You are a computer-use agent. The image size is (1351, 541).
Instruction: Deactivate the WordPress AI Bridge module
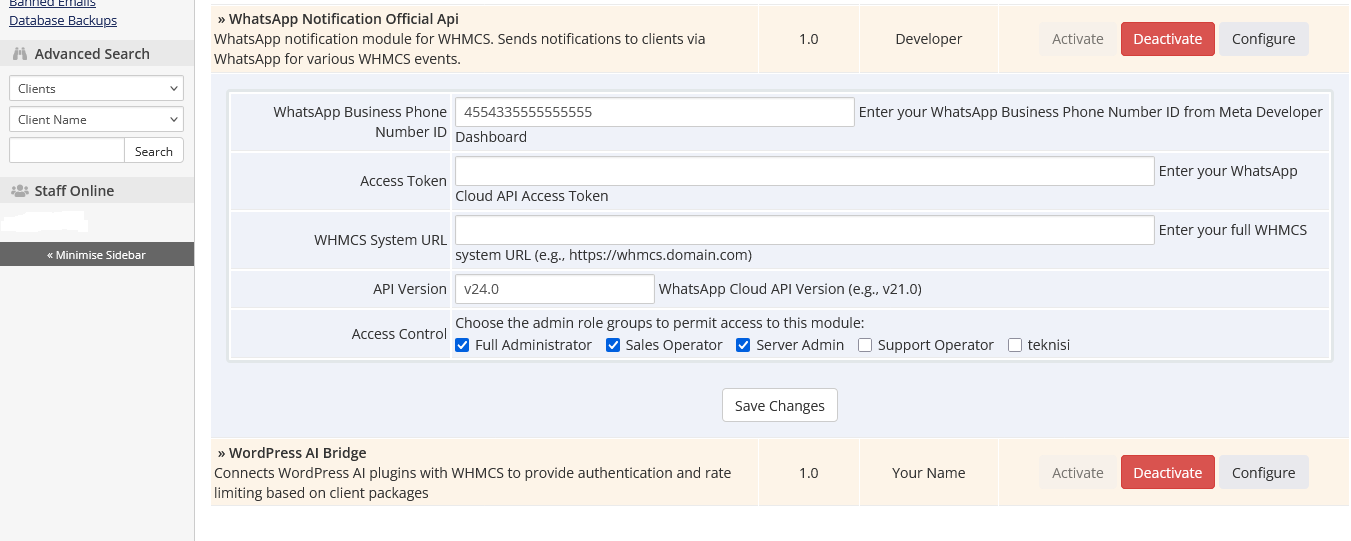(x=1167, y=473)
